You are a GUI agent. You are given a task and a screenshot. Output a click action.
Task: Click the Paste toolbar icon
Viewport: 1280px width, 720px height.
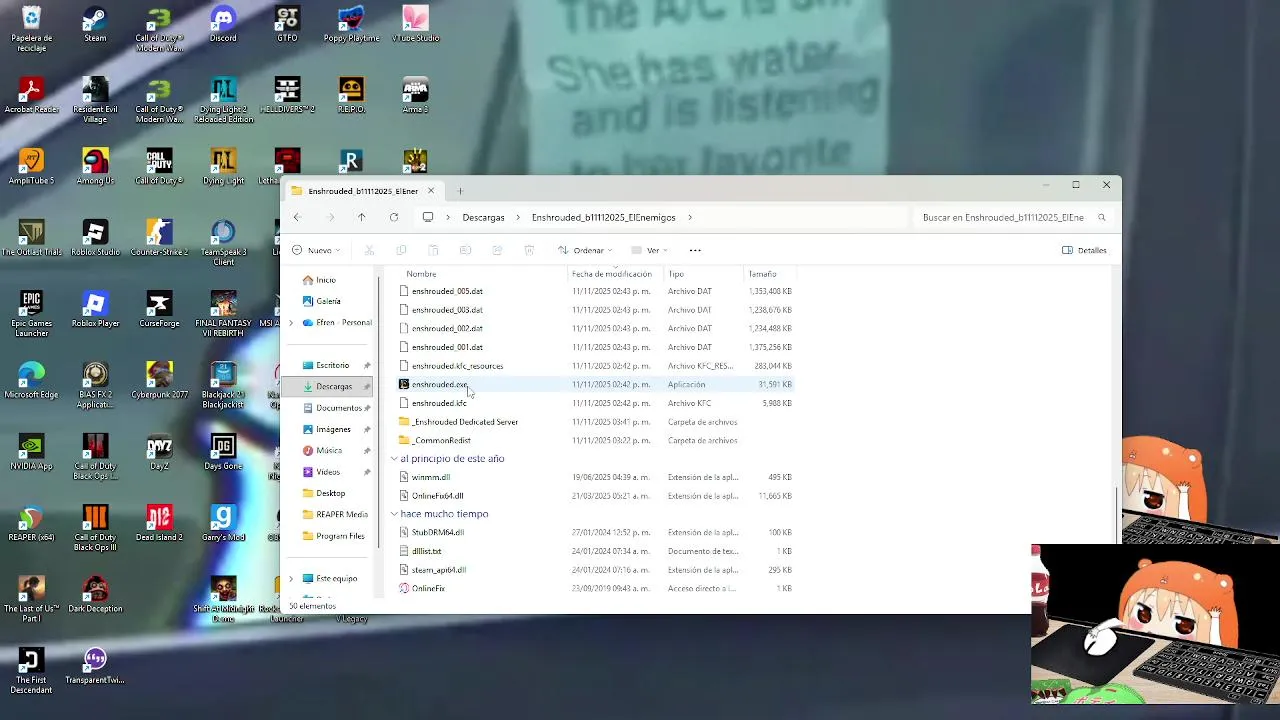point(433,250)
